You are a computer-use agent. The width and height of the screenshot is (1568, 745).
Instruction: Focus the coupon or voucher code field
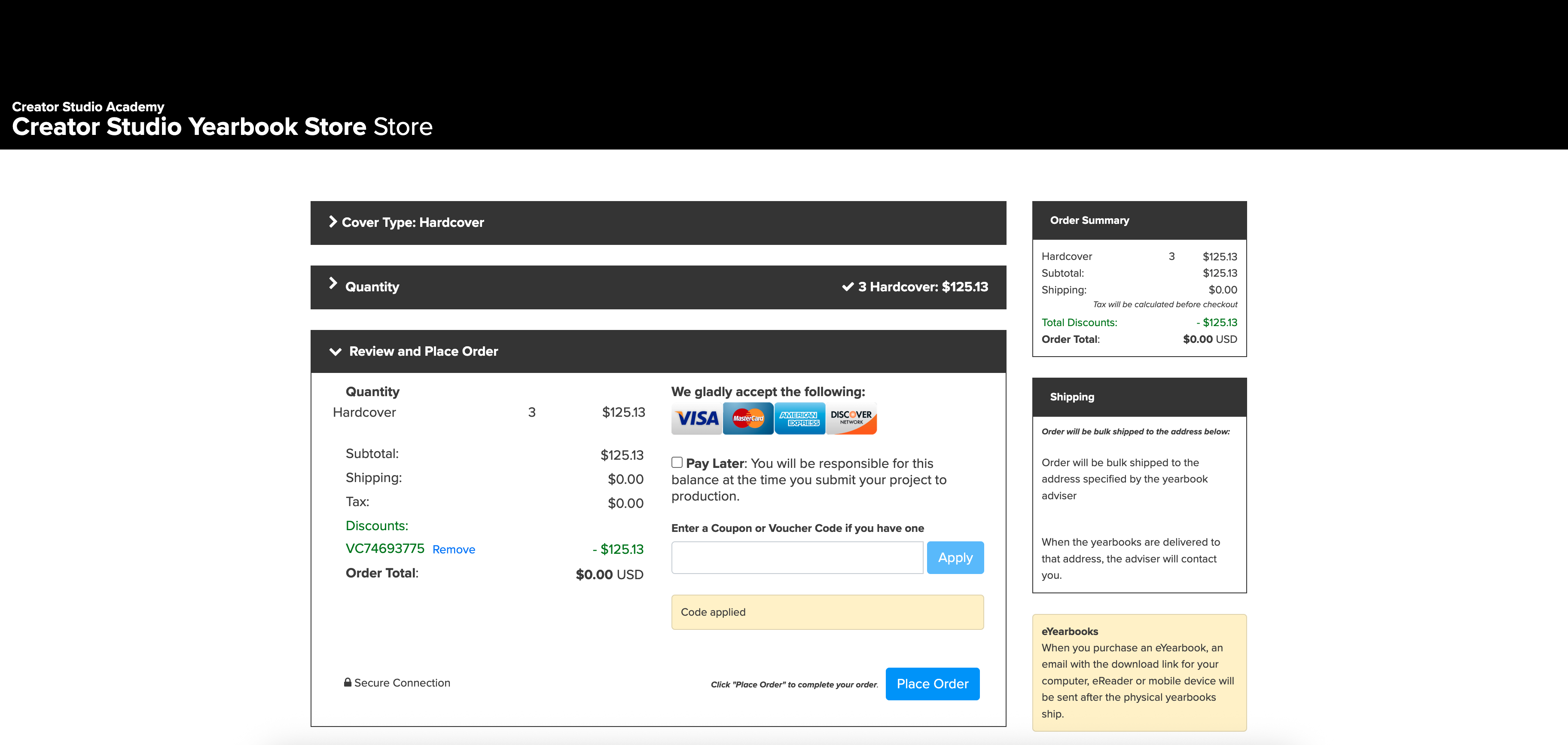(x=797, y=558)
